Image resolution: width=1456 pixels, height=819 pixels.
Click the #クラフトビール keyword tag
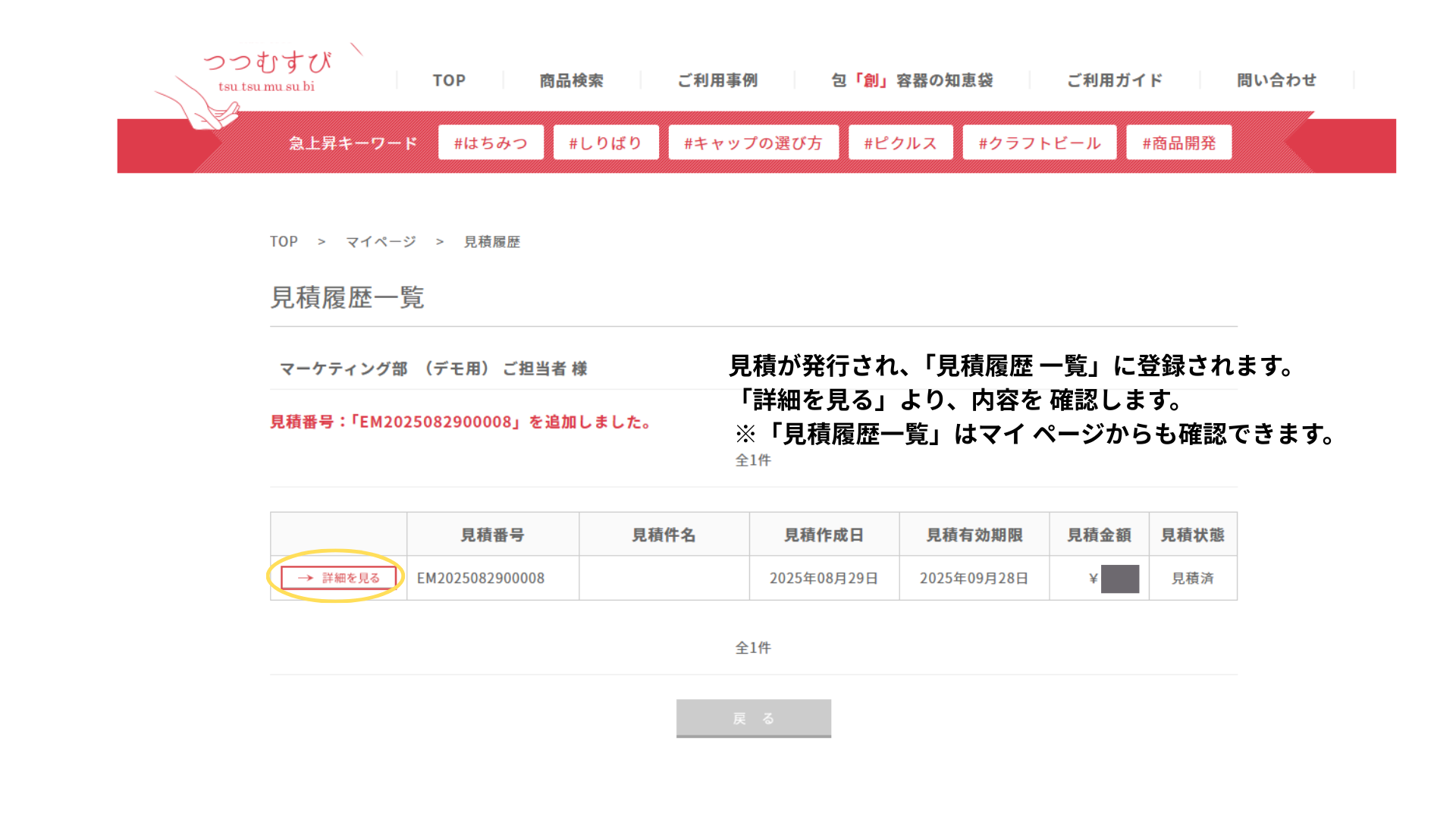click(1039, 143)
